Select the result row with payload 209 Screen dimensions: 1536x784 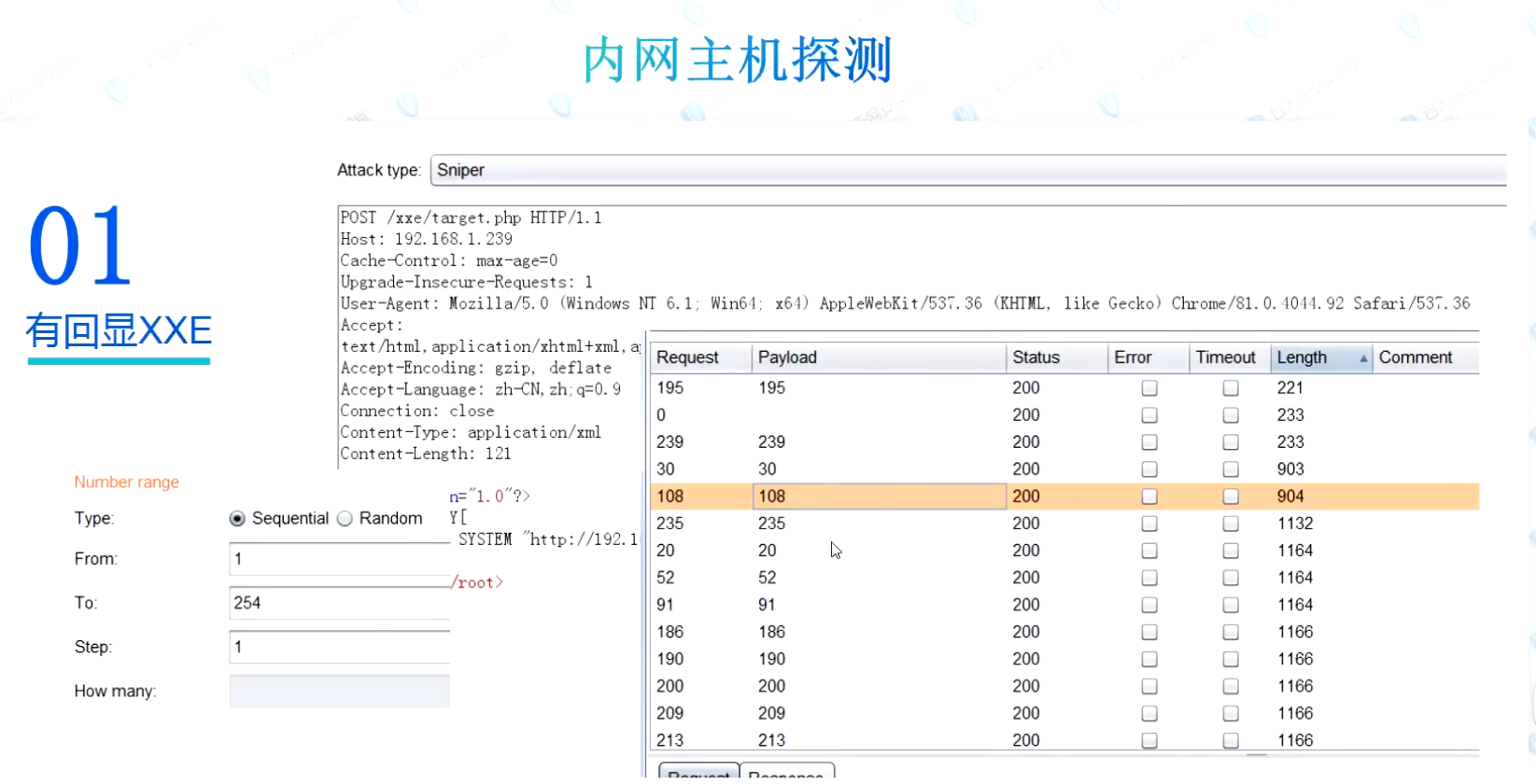(x=1064, y=713)
